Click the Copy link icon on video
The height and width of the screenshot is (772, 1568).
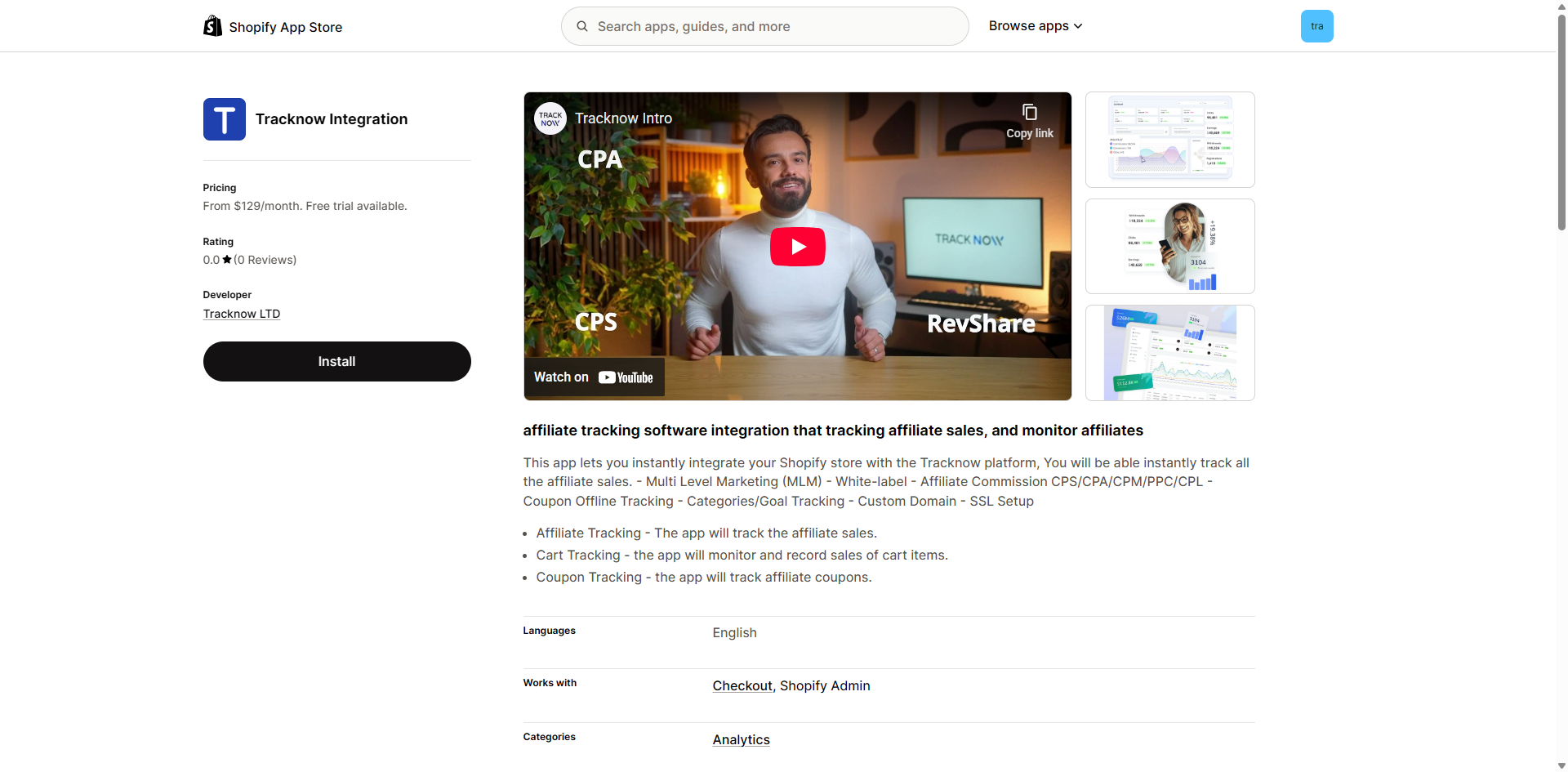[x=1029, y=113]
